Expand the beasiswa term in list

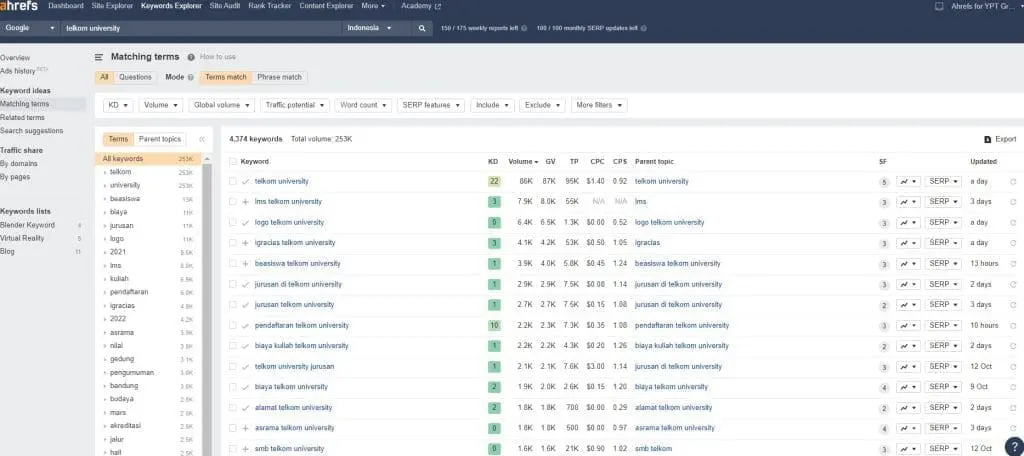click(105, 199)
